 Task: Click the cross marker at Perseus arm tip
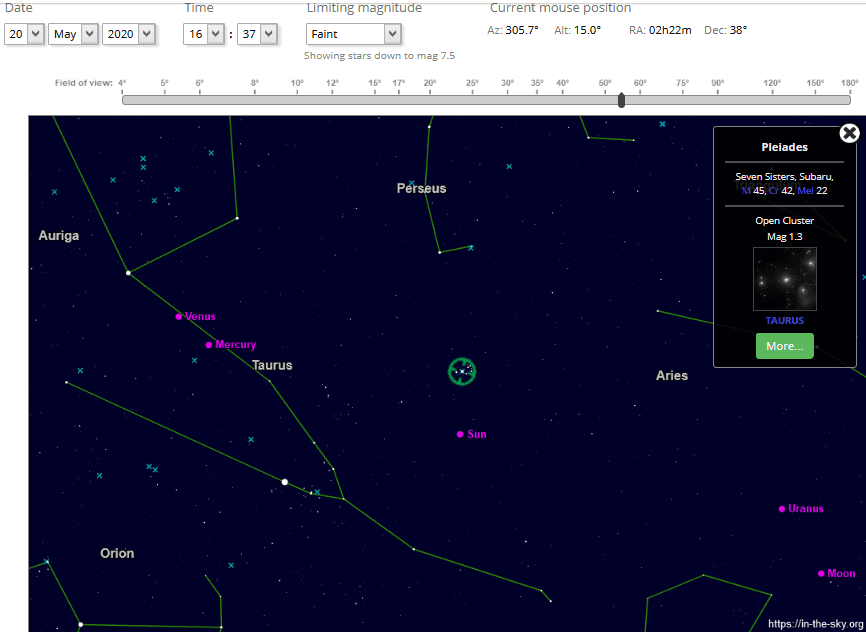[x=471, y=248]
